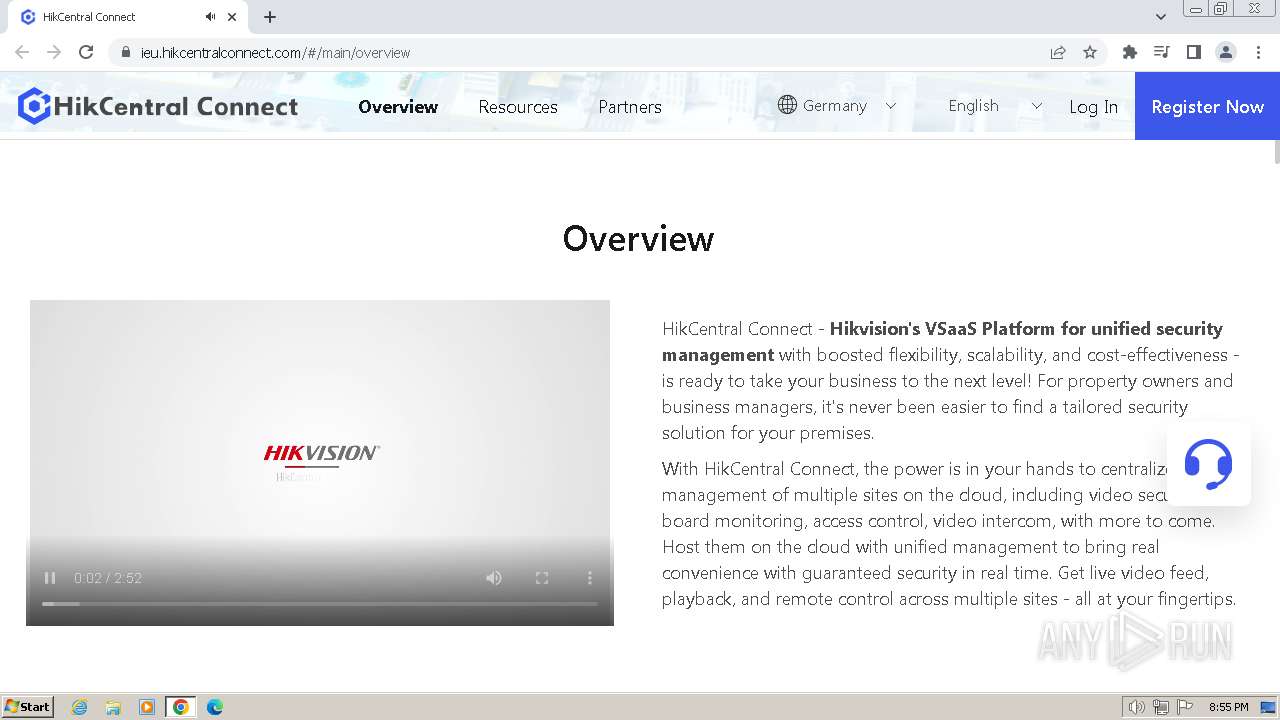Go back in browser history
This screenshot has height=720, width=1280.
tap(22, 52)
